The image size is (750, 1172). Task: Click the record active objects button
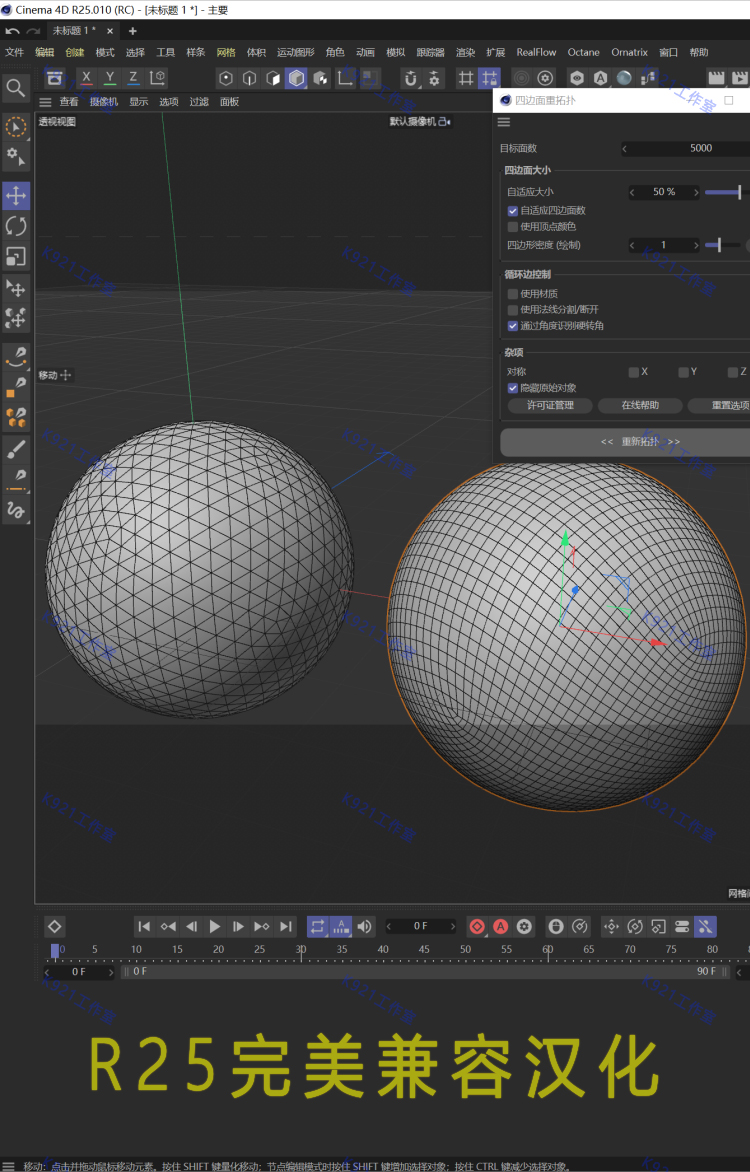point(477,927)
